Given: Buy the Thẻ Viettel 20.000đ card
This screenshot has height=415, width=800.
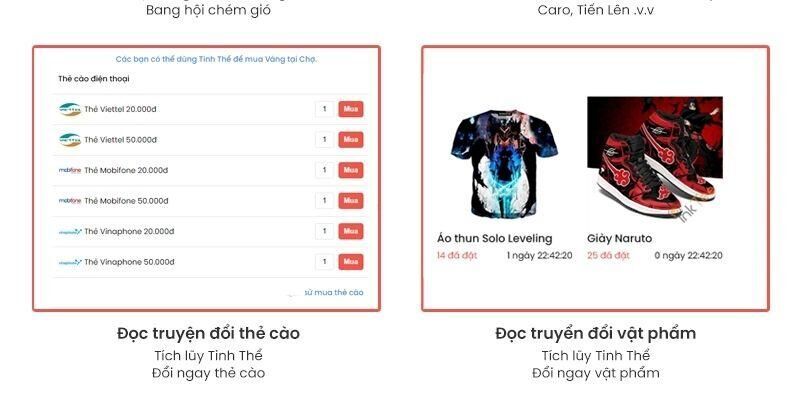Looking at the screenshot, I should [x=351, y=109].
